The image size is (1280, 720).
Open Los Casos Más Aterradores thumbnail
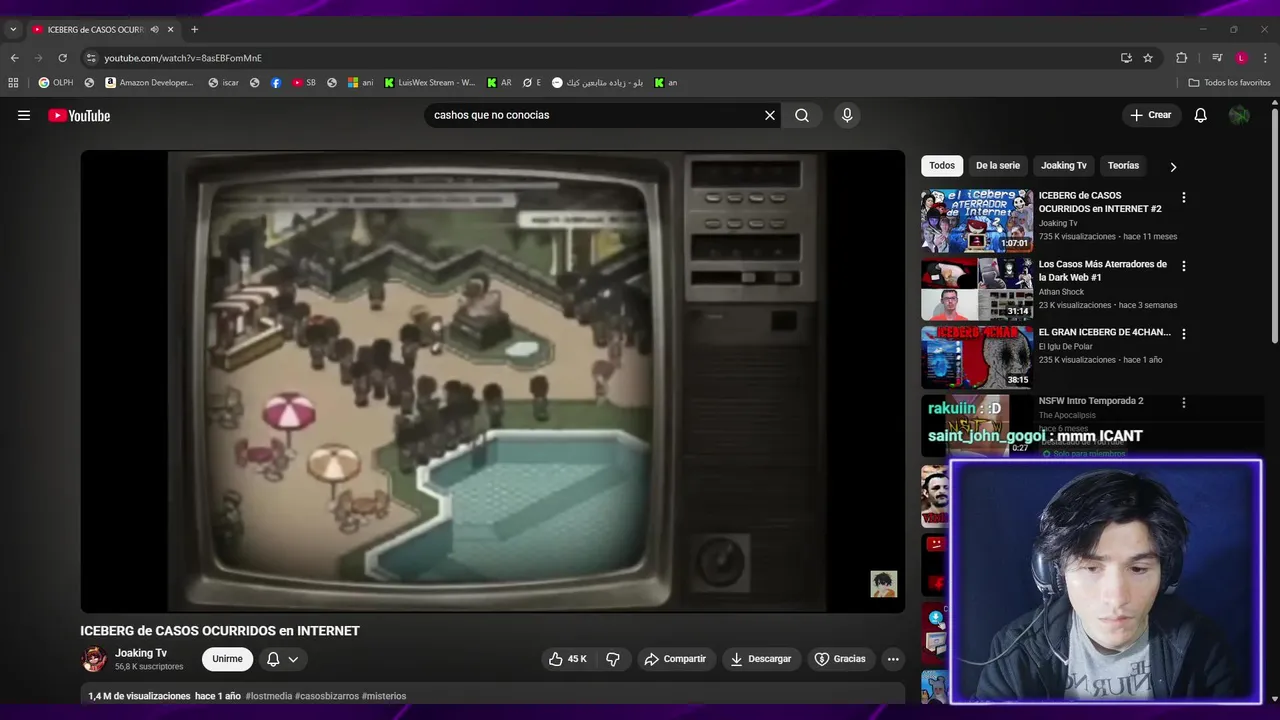[x=977, y=288]
